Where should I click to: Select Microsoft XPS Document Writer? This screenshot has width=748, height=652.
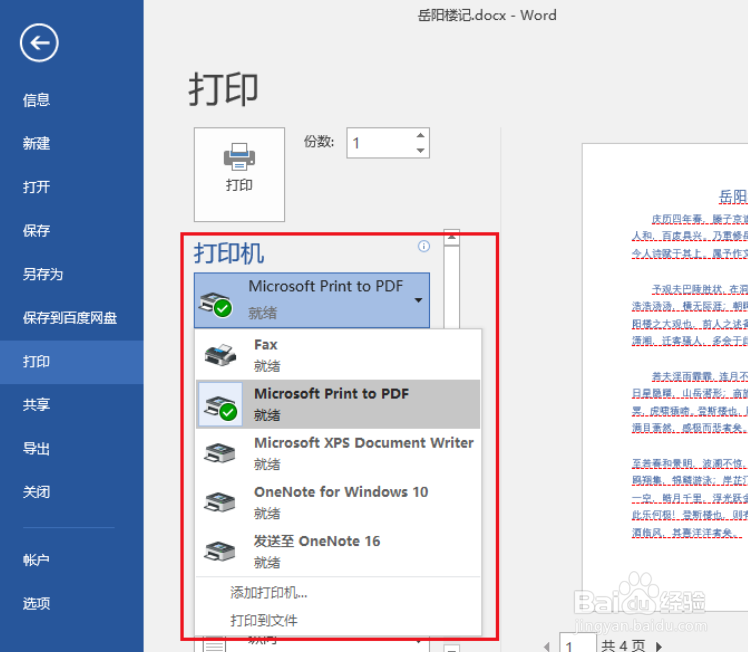[x=338, y=453]
